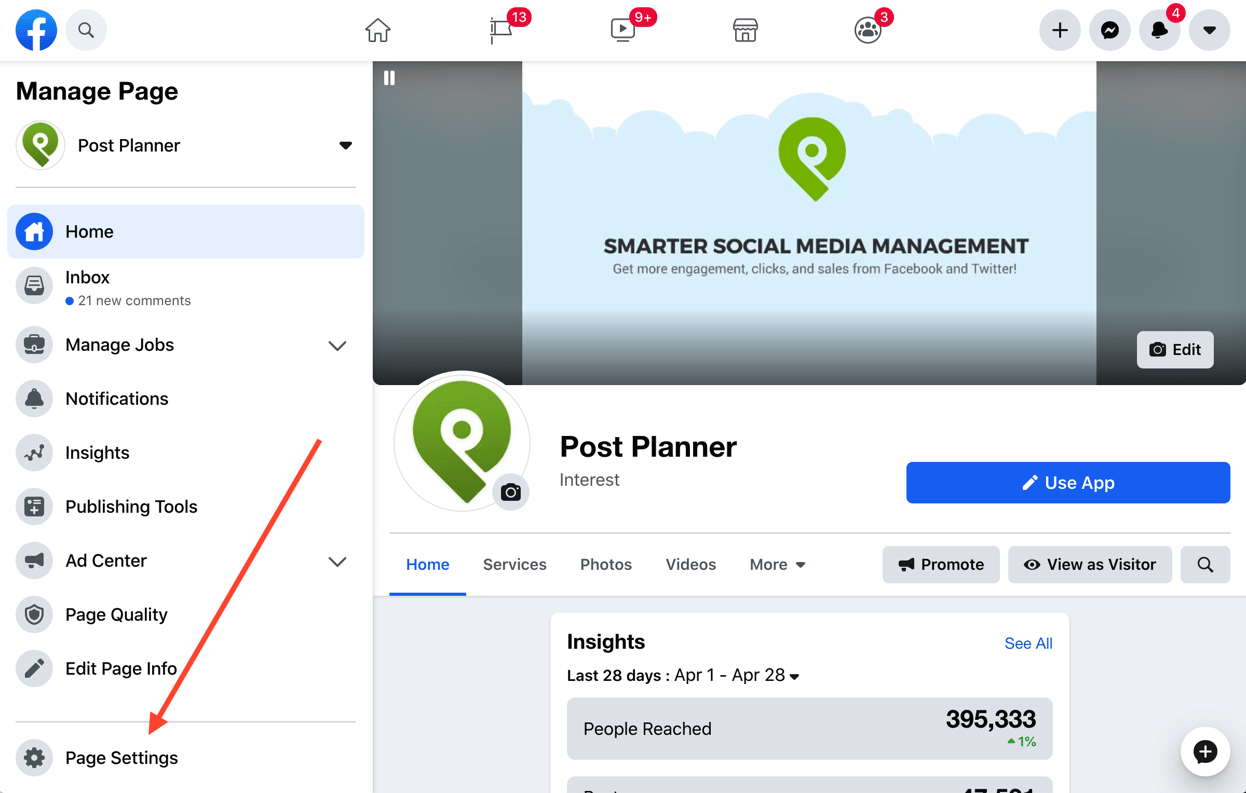Go to the News Feed home icon
The width and height of the screenshot is (1246, 793).
tap(378, 31)
